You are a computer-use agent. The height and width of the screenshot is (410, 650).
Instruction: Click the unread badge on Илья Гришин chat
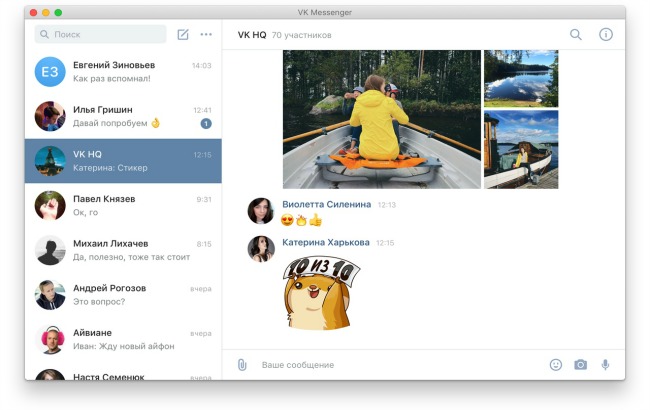[x=206, y=123]
